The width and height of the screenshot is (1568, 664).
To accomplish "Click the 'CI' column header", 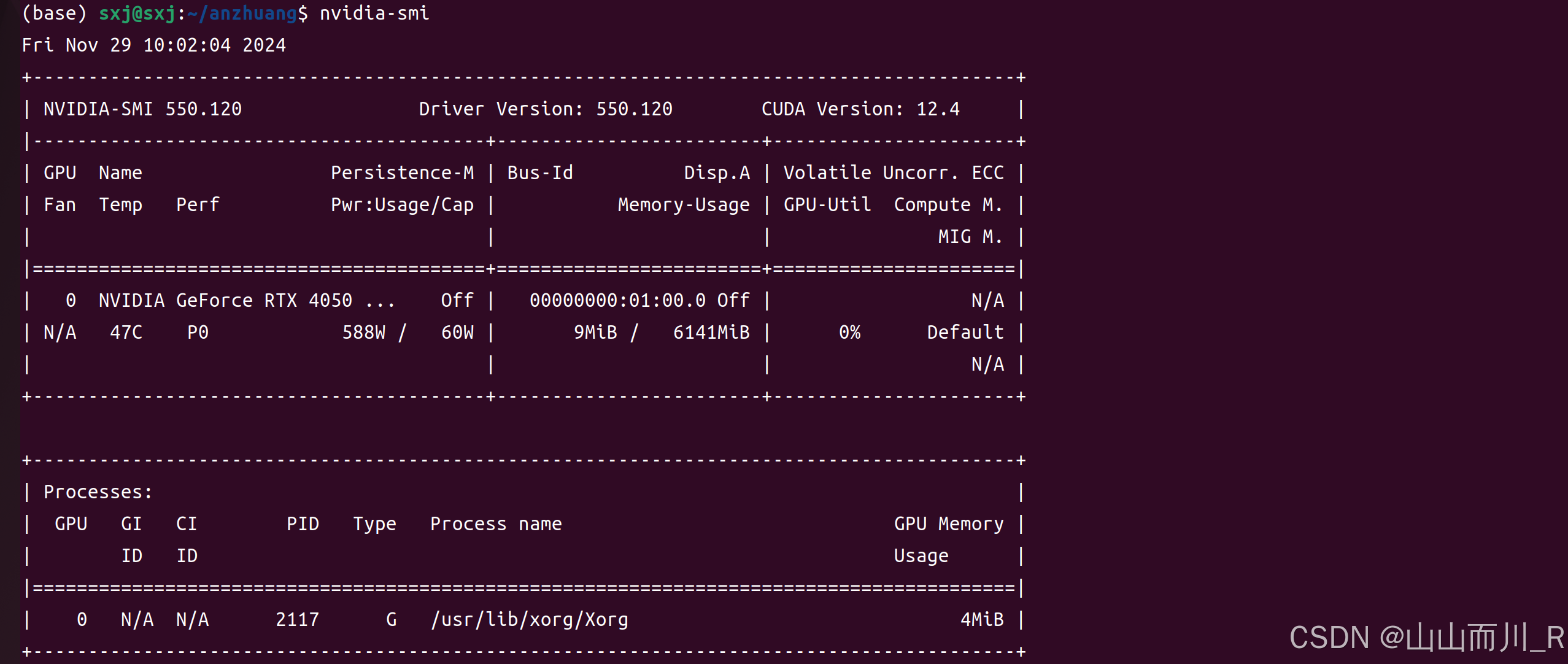I will [x=187, y=523].
